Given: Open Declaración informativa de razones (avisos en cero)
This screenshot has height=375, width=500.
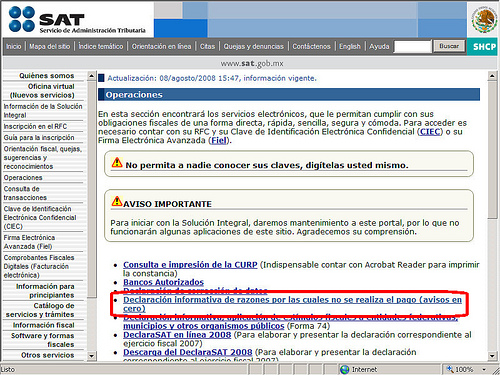Looking at the screenshot, I should (x=292, y=304).
